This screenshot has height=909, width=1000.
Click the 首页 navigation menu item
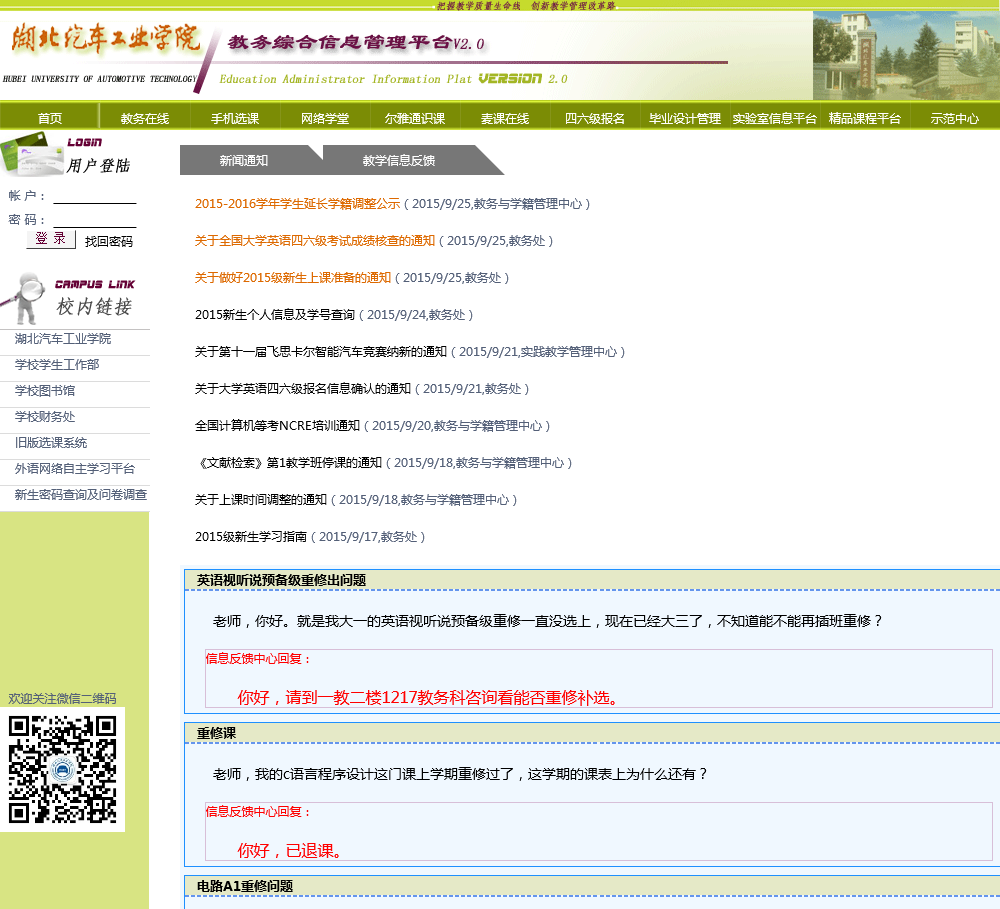coord(50,119)
